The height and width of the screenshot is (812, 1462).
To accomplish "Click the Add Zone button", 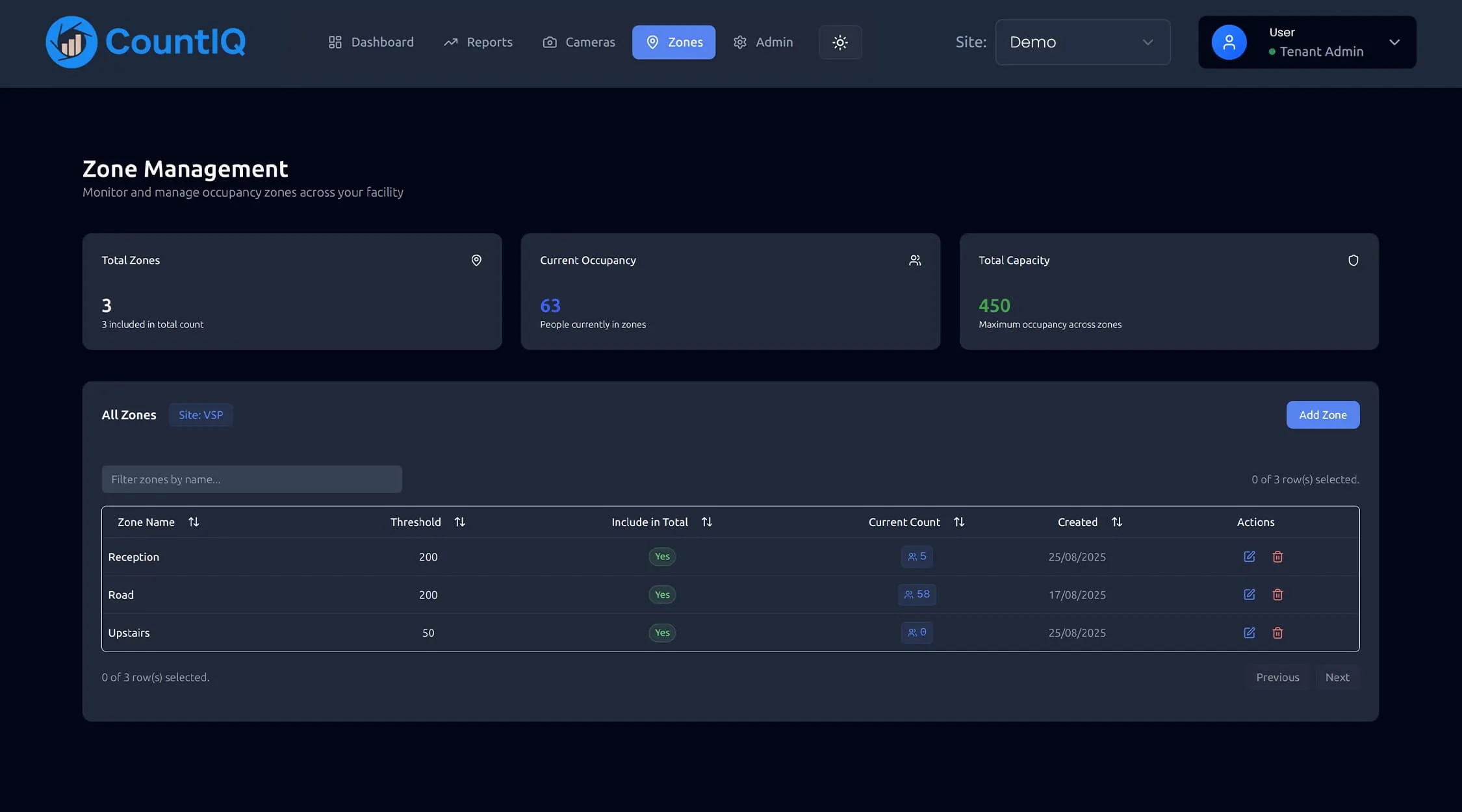I will coord(1322,414).
